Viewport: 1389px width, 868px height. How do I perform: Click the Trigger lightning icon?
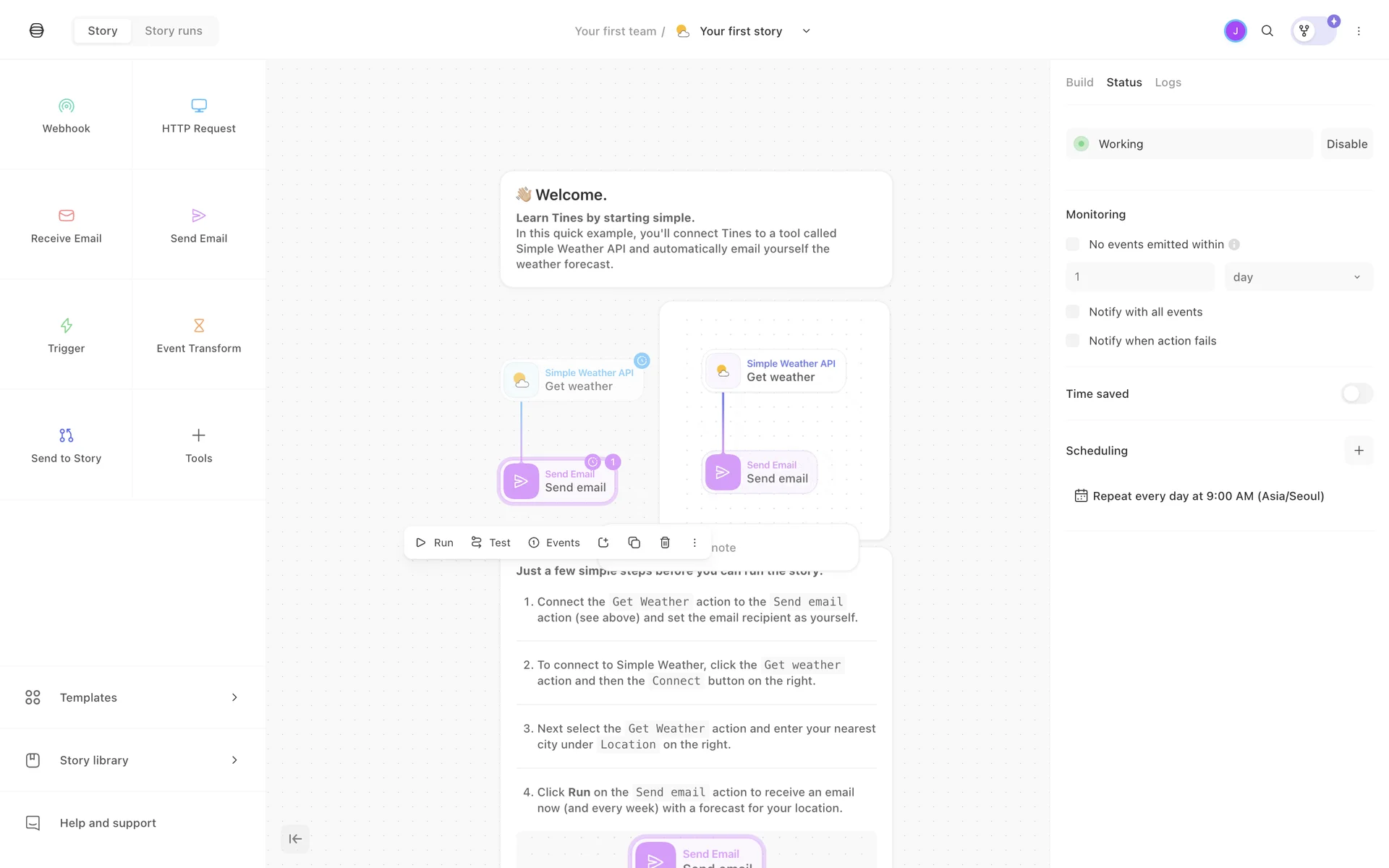coord(66,325)
